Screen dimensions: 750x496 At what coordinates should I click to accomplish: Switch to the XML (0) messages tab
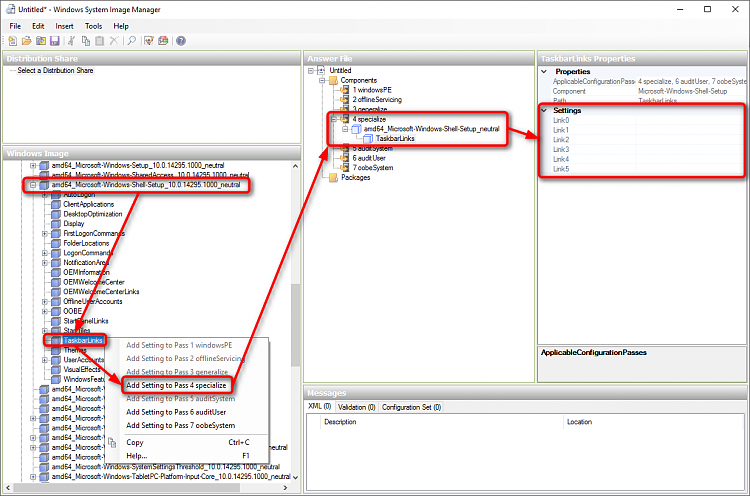tap(320, 407)
